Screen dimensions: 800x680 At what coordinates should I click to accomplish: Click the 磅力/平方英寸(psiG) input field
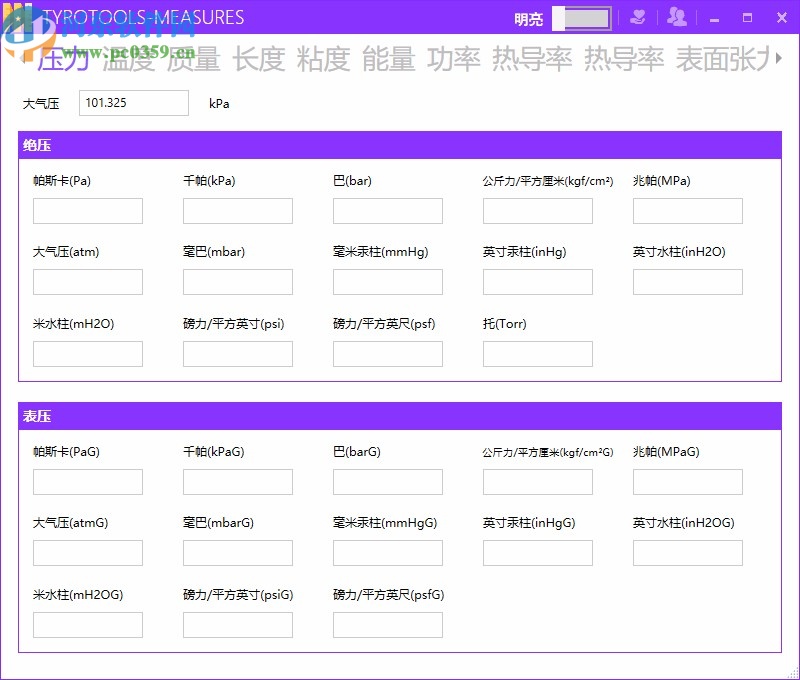[237, 624]
